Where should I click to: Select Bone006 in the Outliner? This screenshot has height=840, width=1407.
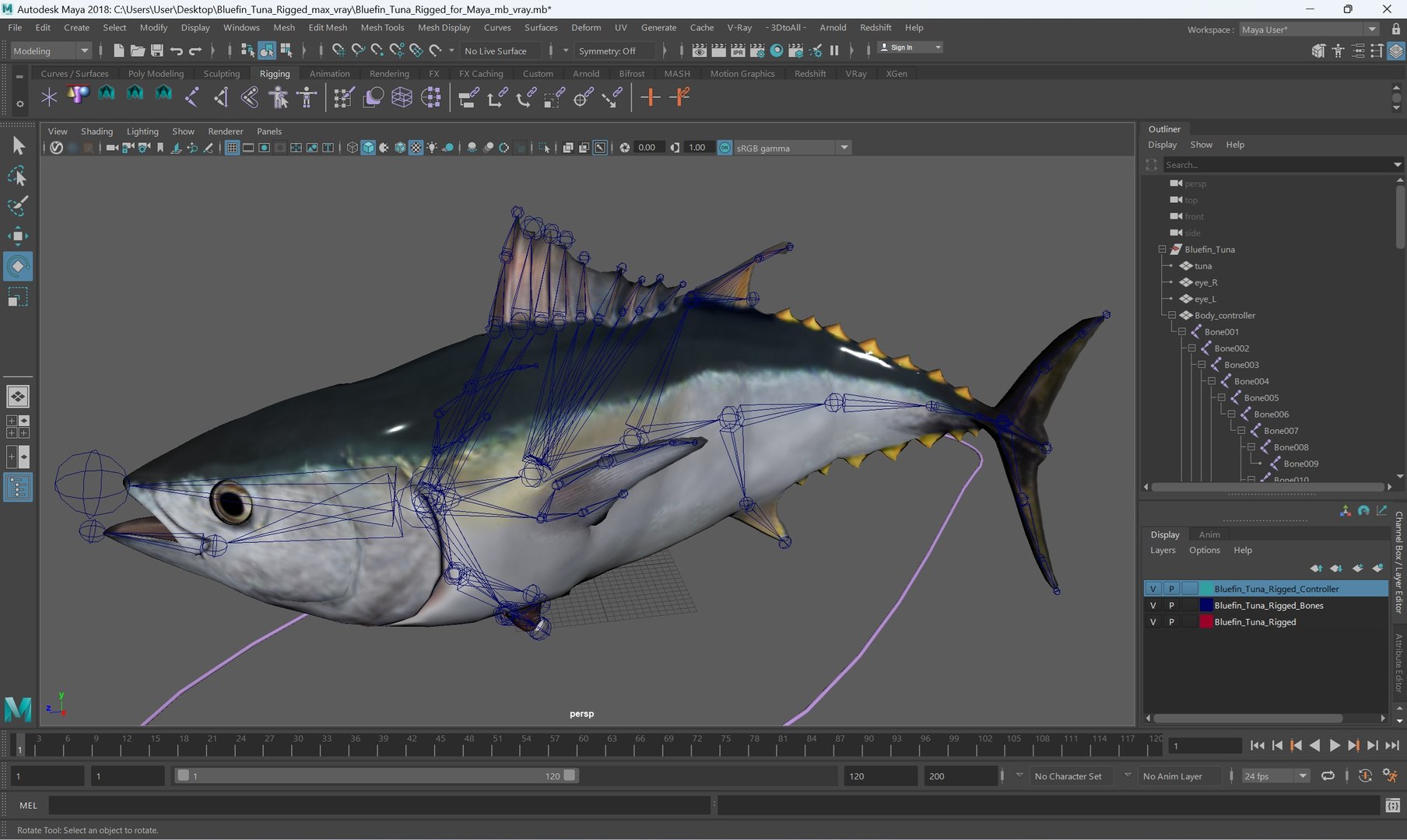1271,414
